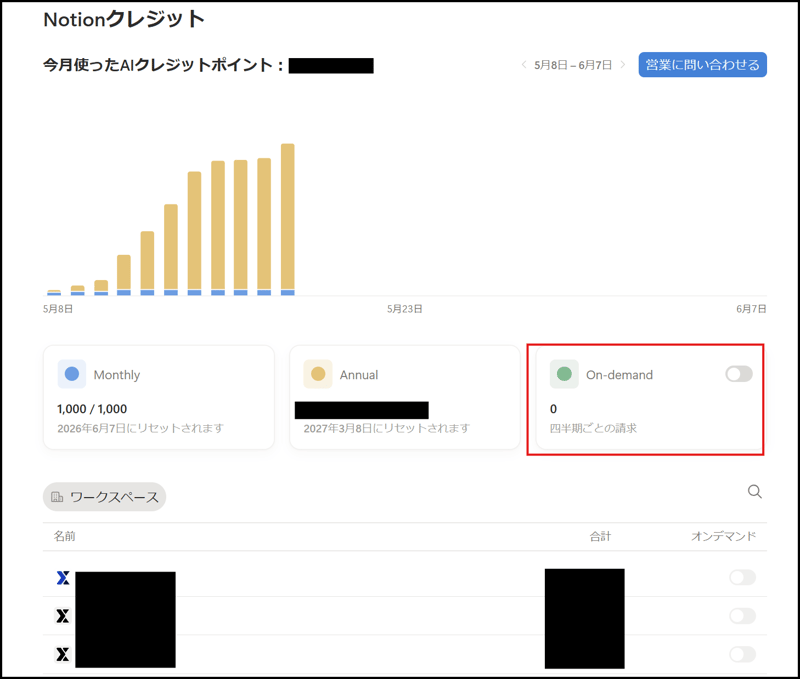Click 四半期ごとの請求 text
Screen dimensions: 800x679
pyautogui.click(x=593, y=428)
